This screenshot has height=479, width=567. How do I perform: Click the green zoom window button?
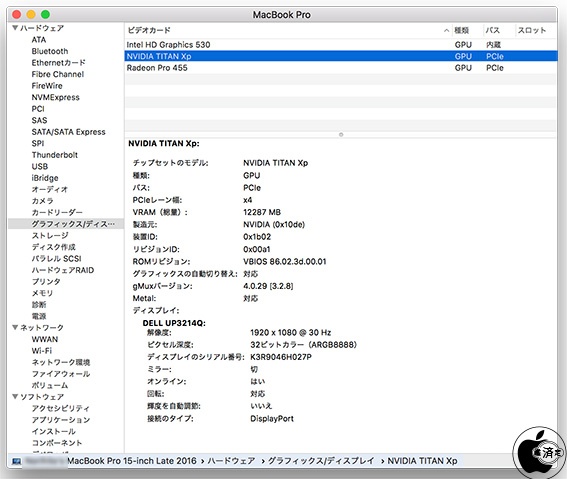[45, 14]
